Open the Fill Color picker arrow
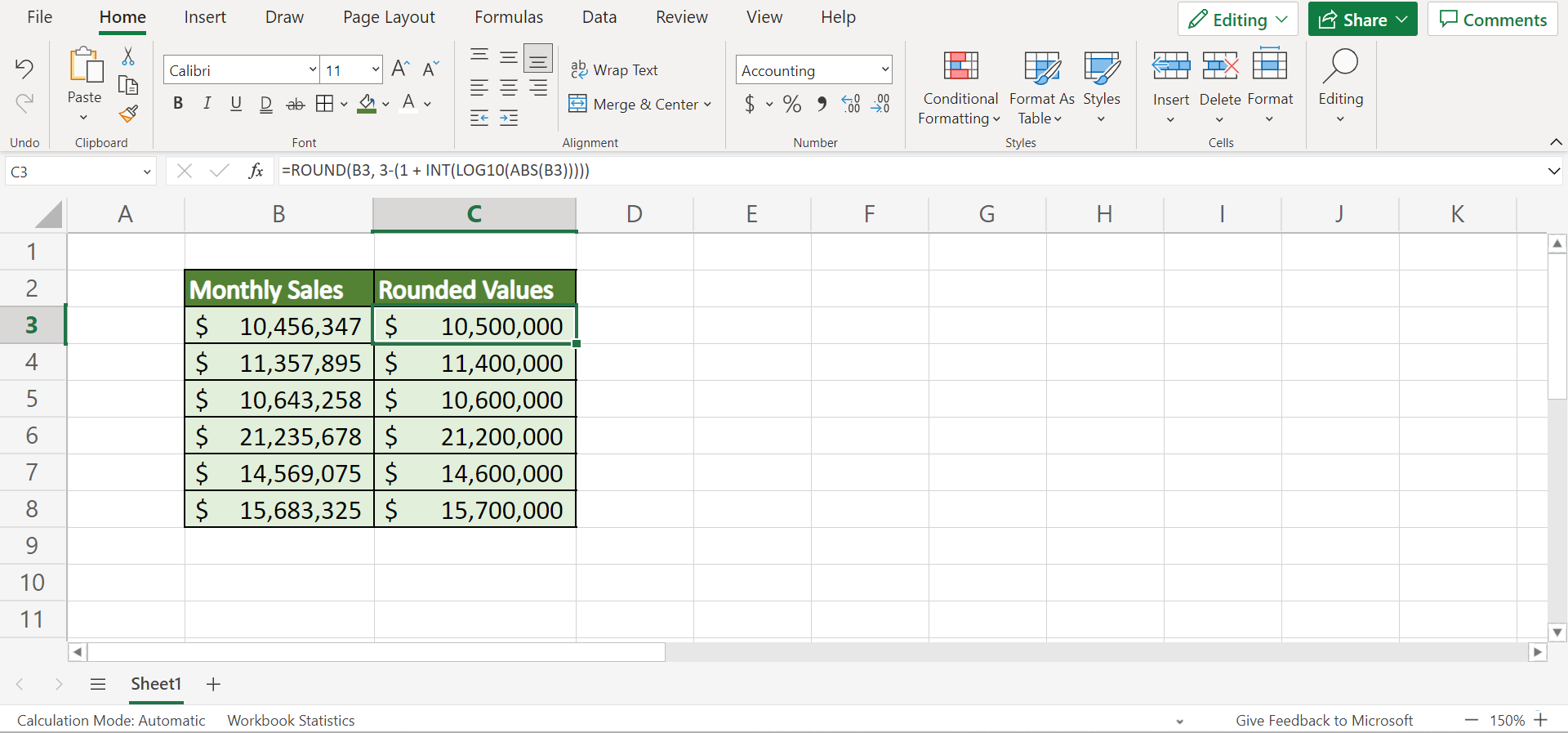Screen dimensions: 1568x733 [385, 104]
